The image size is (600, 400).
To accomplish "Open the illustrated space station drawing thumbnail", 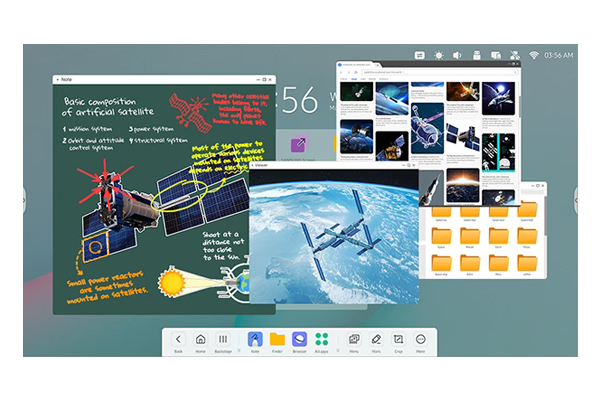I will (x=427, y=129).
